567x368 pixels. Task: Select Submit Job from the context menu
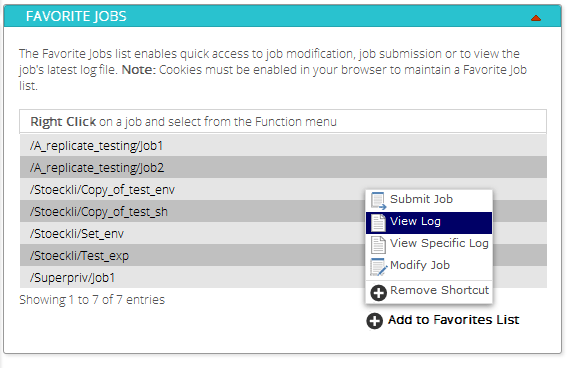pyautogui.click(x=429, y=201)
